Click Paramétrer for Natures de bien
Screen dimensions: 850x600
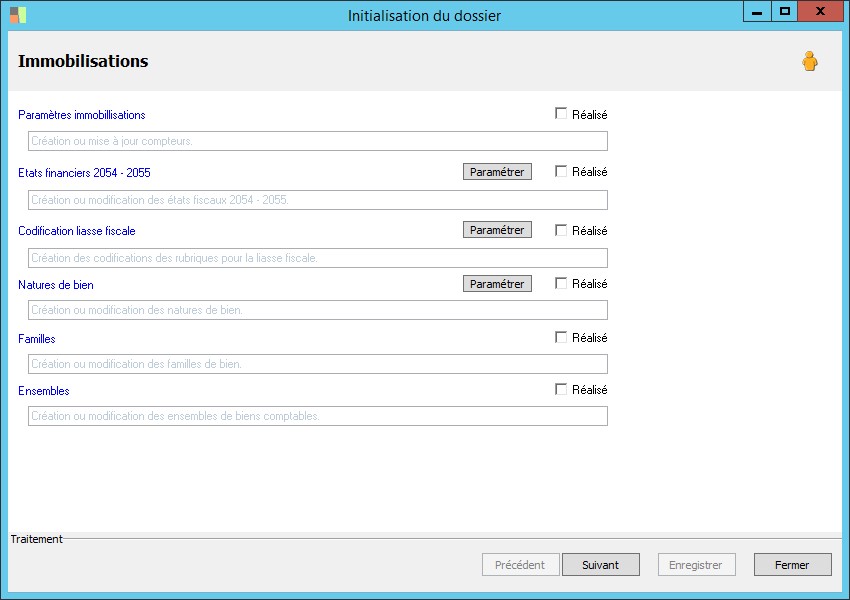click(497, 283)
